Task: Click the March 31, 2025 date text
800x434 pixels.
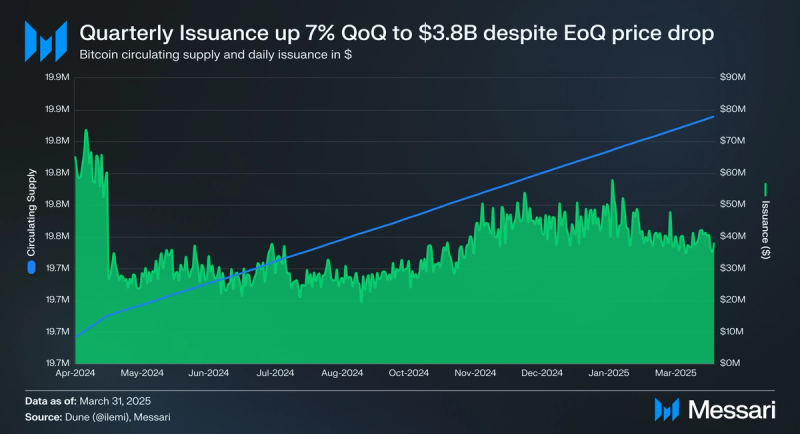Action: (115, 401)
